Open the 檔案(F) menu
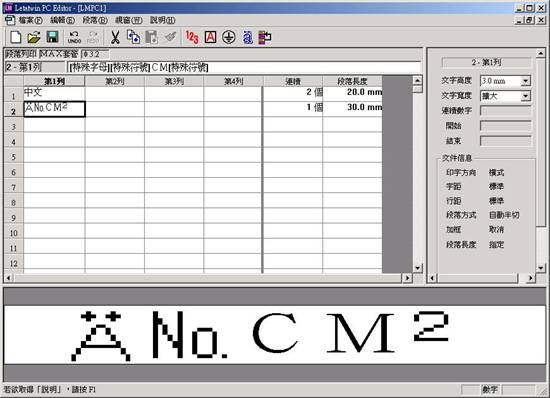The width and height of the screenshot is (550, 398). [x=30, y=20]
